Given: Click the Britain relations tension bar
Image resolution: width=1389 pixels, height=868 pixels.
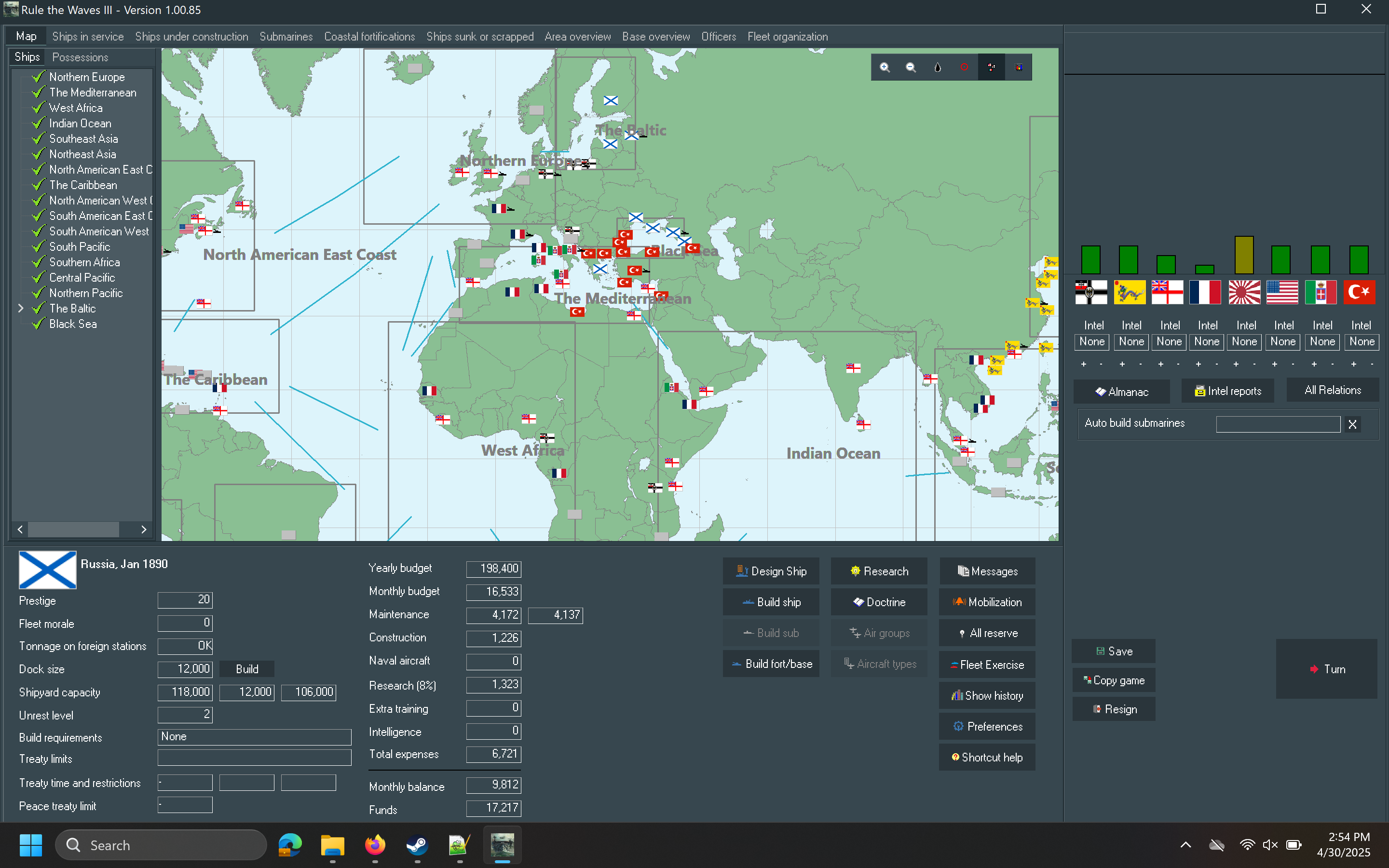Looking at the screenshot, I should [1166, 265].
